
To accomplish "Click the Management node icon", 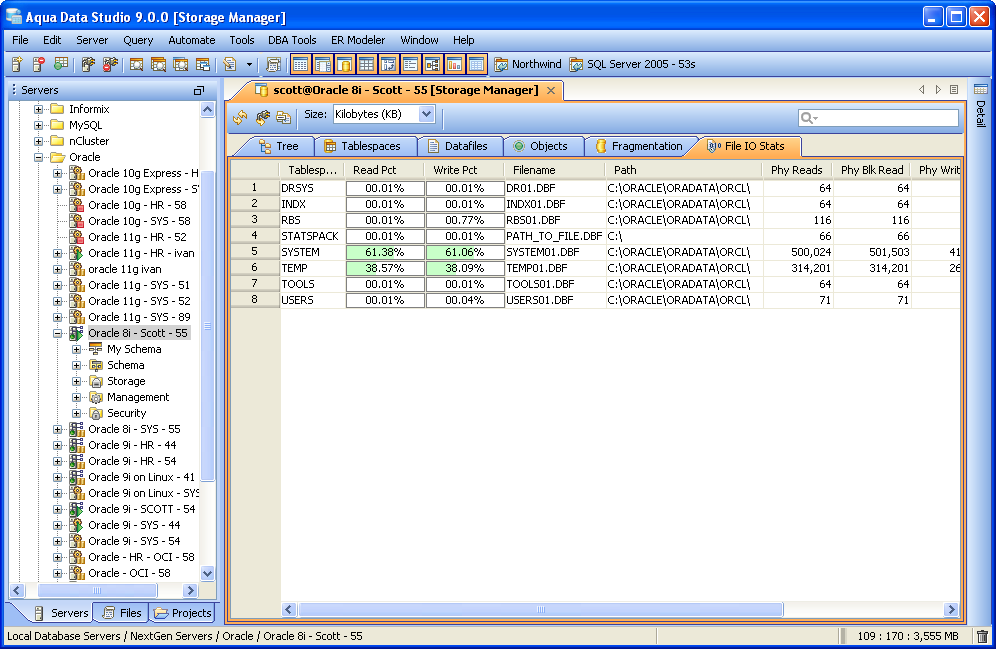I will [96, 397].
